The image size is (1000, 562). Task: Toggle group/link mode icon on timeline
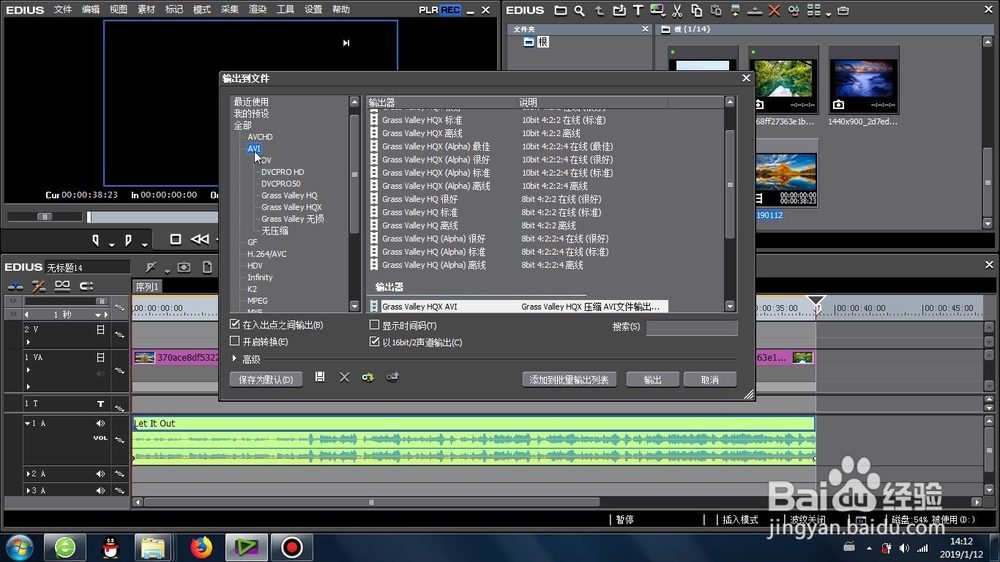click(x=62, y=286)
